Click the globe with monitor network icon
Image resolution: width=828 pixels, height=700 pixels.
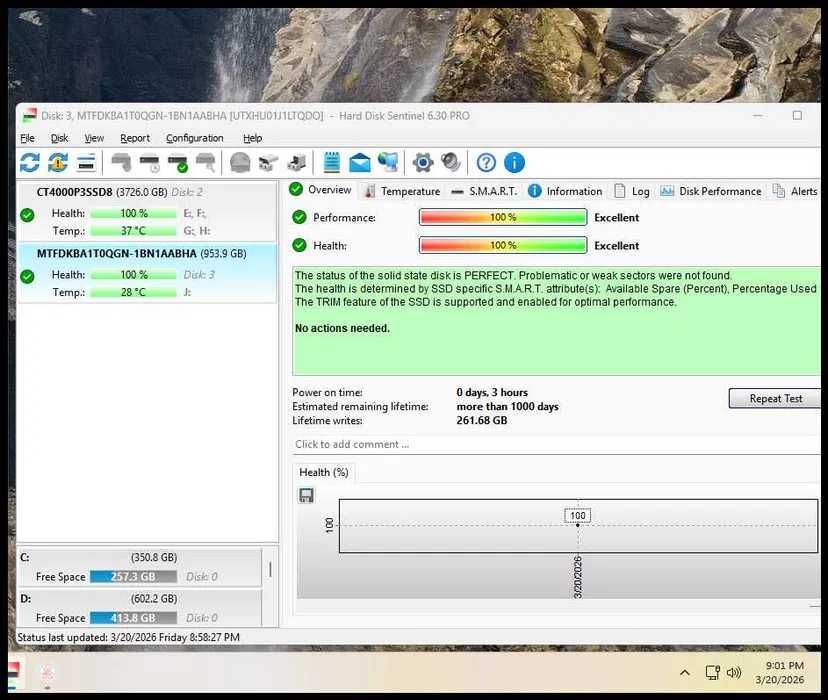tap(388, 163)
